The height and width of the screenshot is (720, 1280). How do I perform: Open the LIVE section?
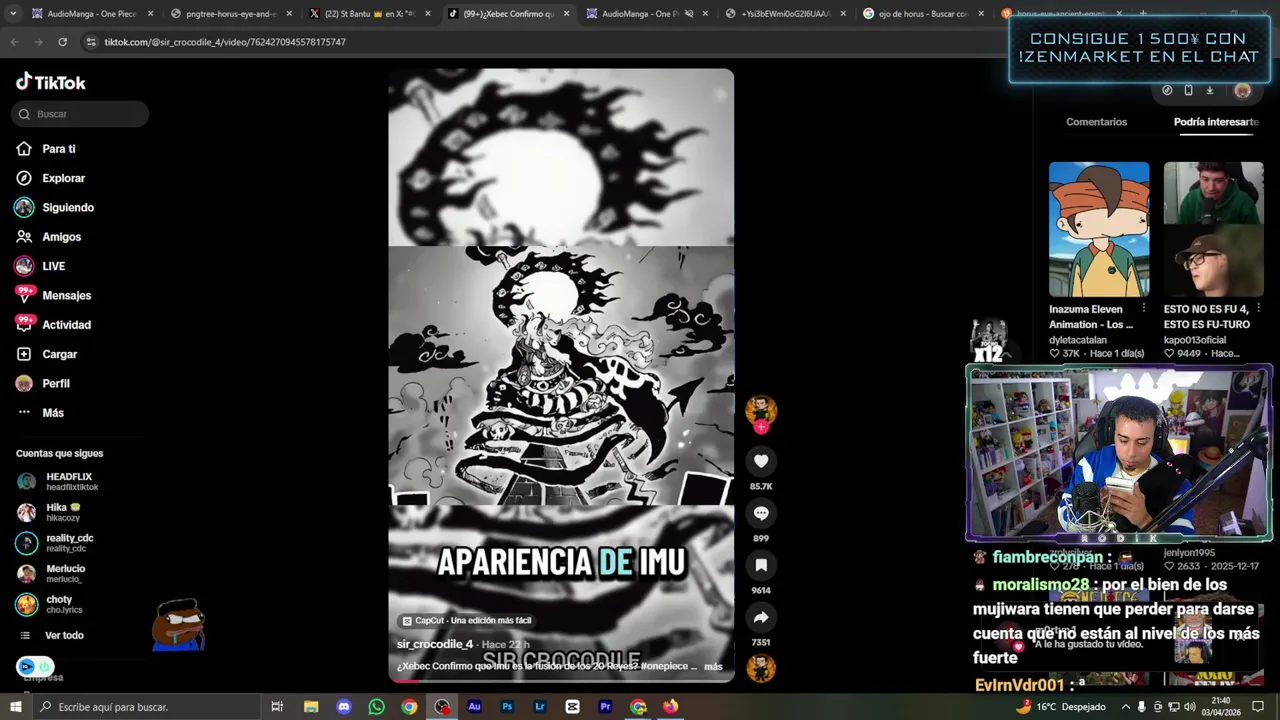40,266
